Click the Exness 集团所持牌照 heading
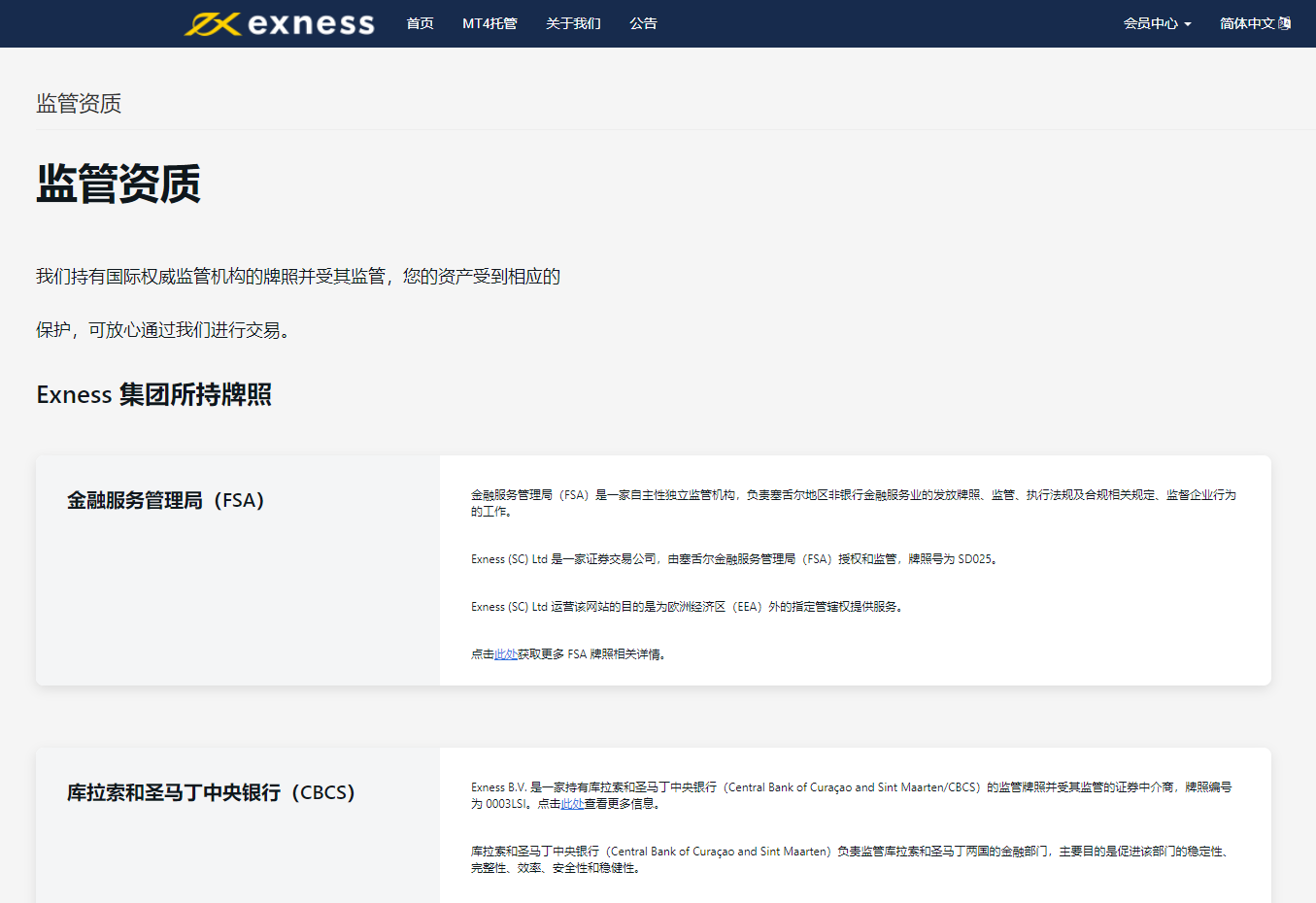1316x903 pixels. [153, 395]
